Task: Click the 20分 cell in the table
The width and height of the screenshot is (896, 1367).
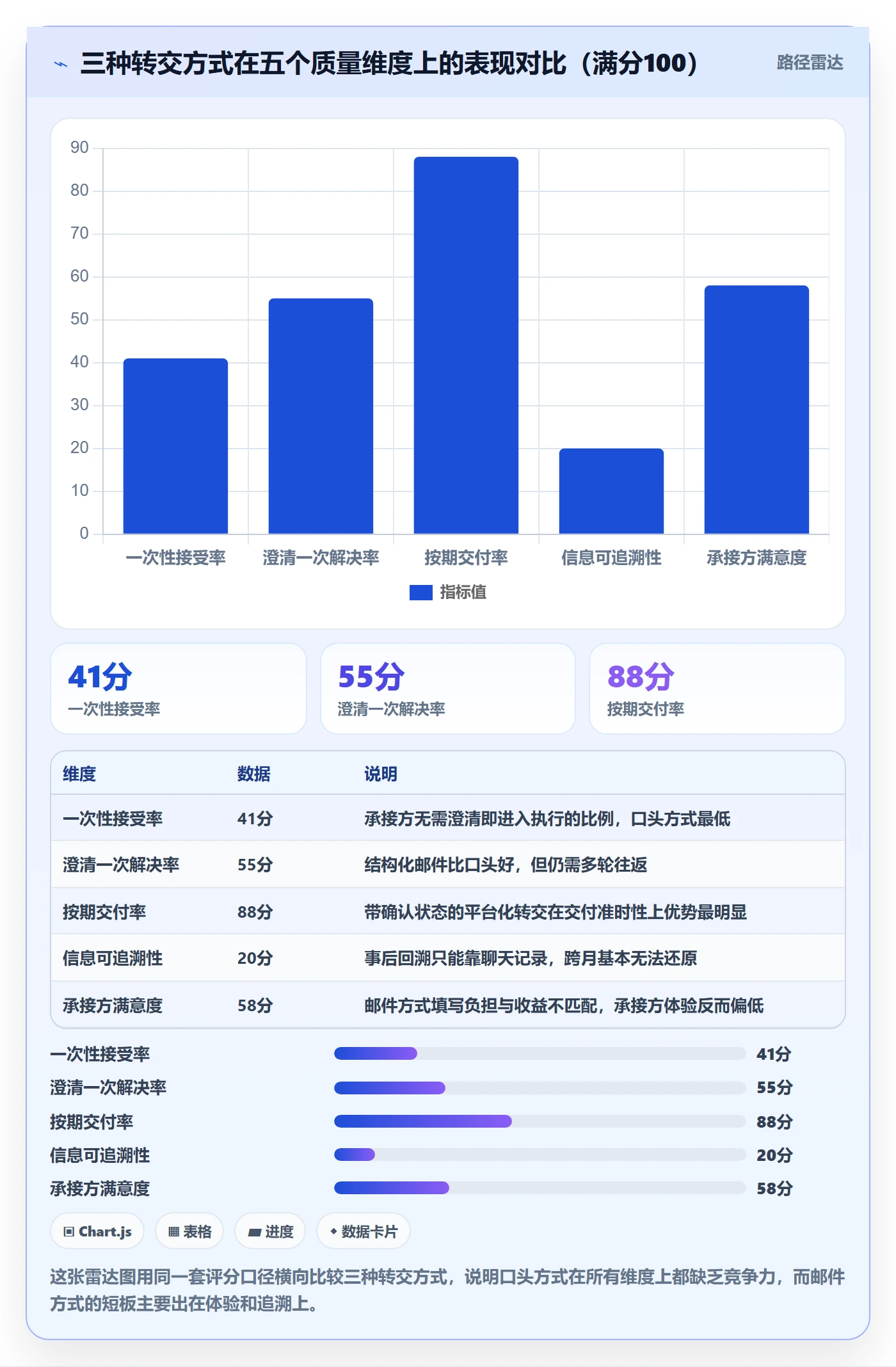Action: pos(255,958)
